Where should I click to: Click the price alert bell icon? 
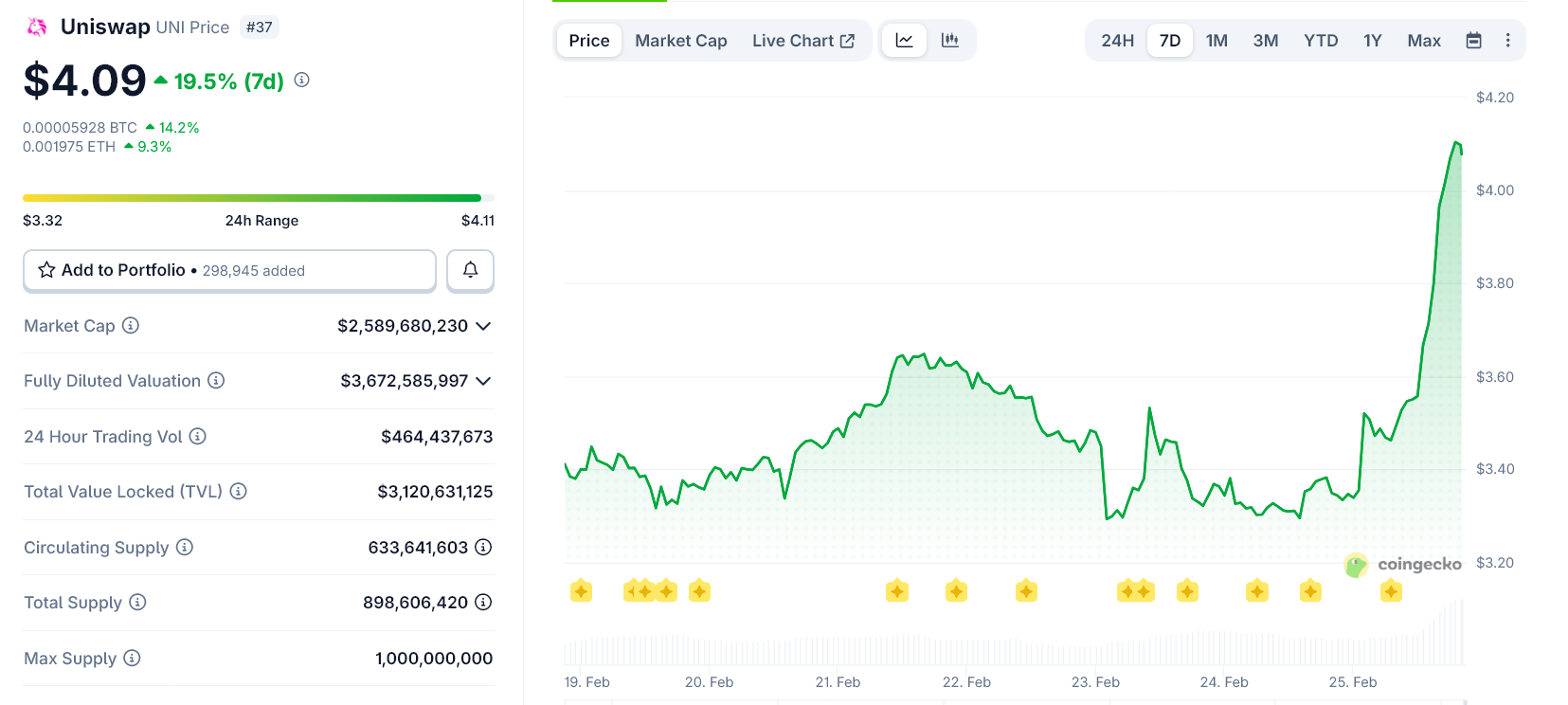click(x=470, y=270)
